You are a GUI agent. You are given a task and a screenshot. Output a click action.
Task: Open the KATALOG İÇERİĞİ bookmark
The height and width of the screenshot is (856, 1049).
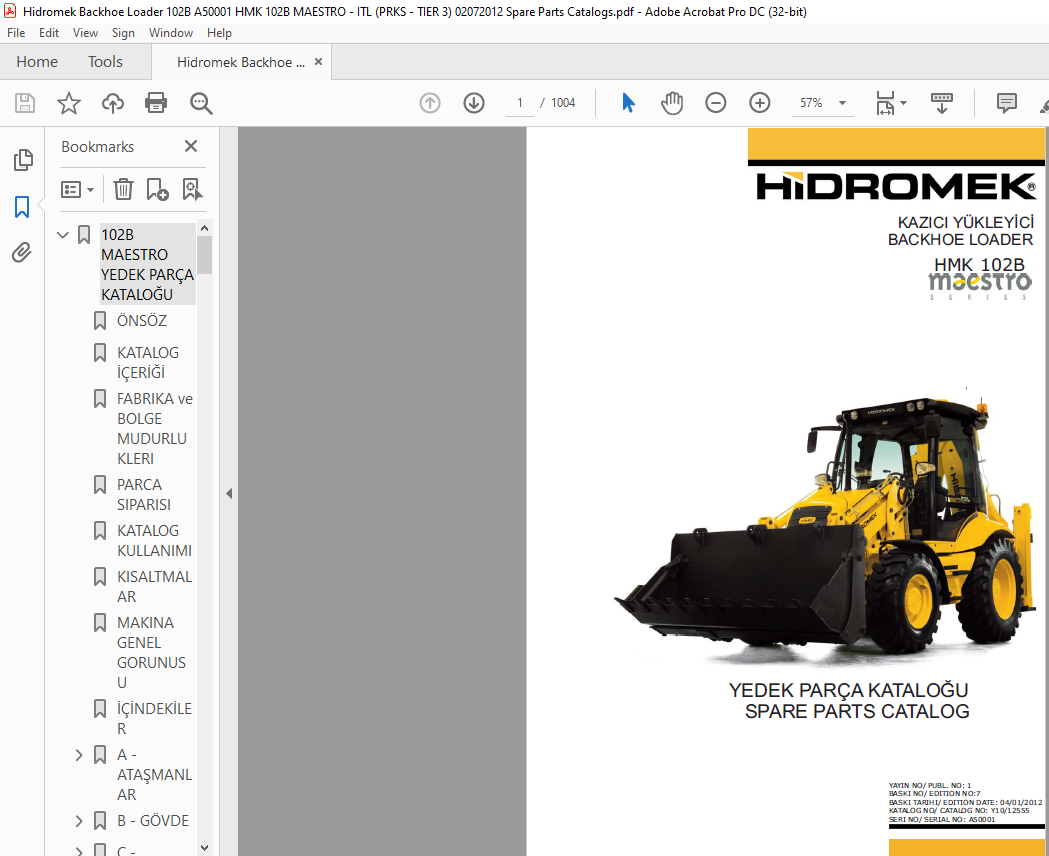tap(148, 362)
